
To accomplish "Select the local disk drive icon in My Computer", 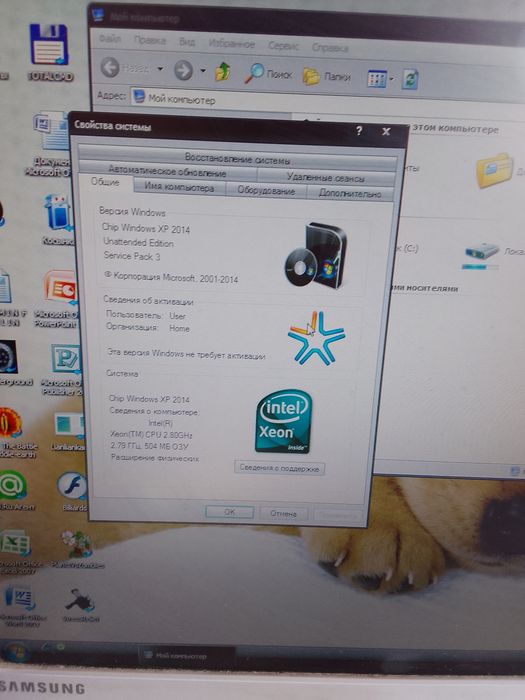I will (481, 257).
